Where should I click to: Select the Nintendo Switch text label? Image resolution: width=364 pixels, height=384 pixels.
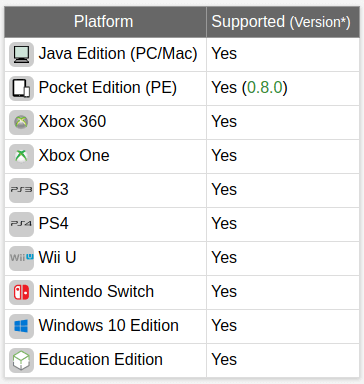96,291
